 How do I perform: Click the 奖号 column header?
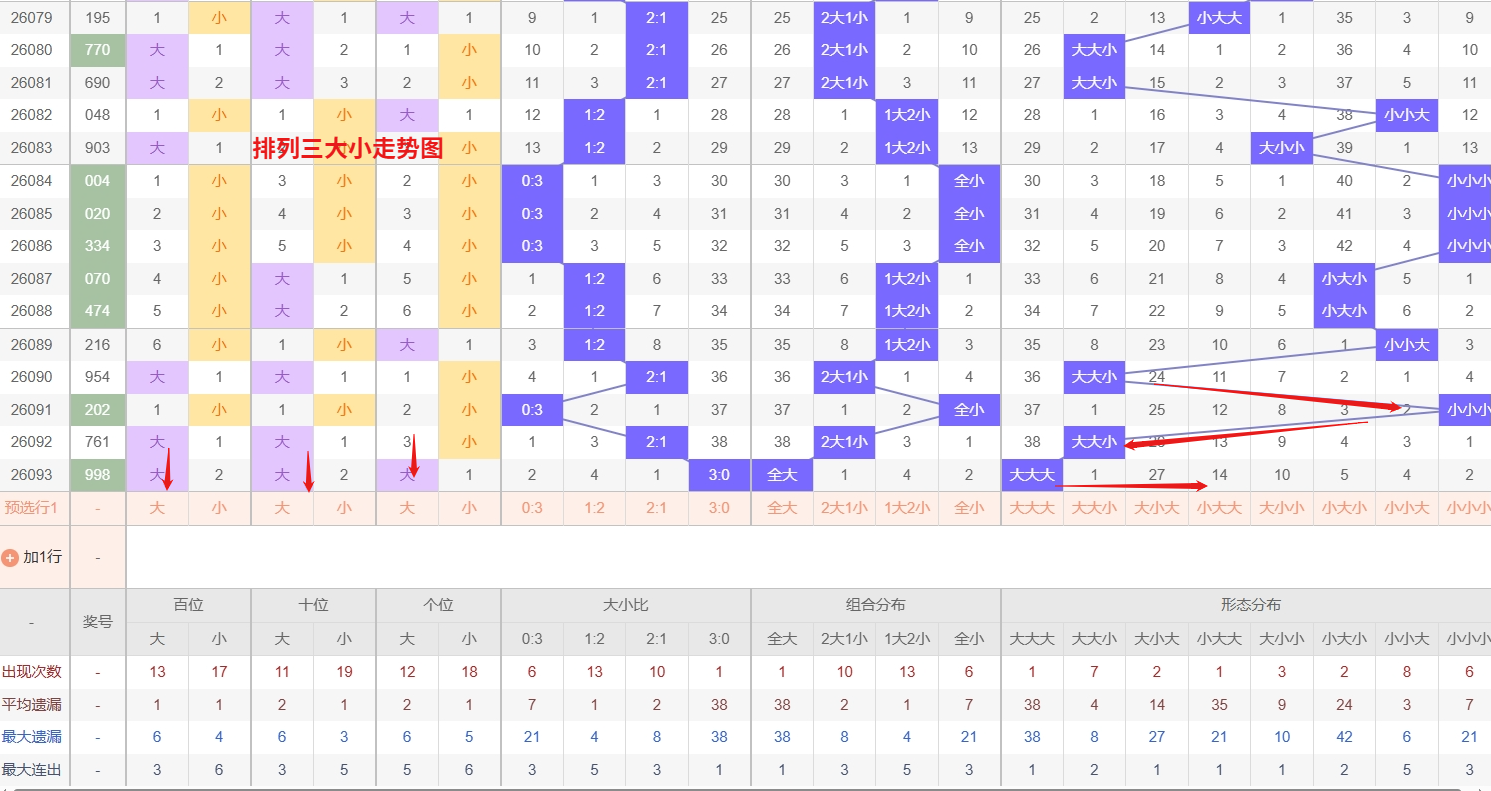97,622
